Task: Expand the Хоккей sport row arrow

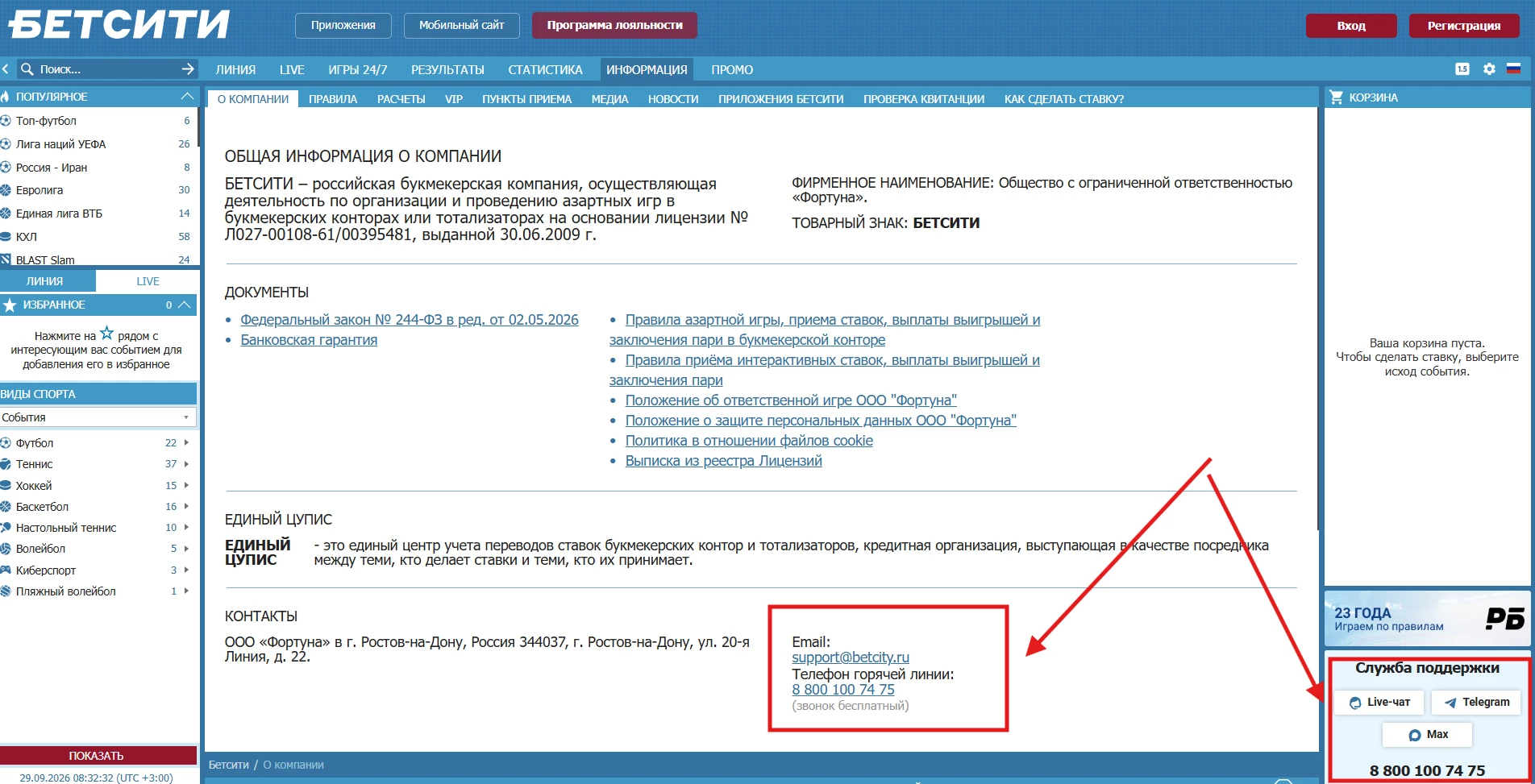Action: coord(186,485)
